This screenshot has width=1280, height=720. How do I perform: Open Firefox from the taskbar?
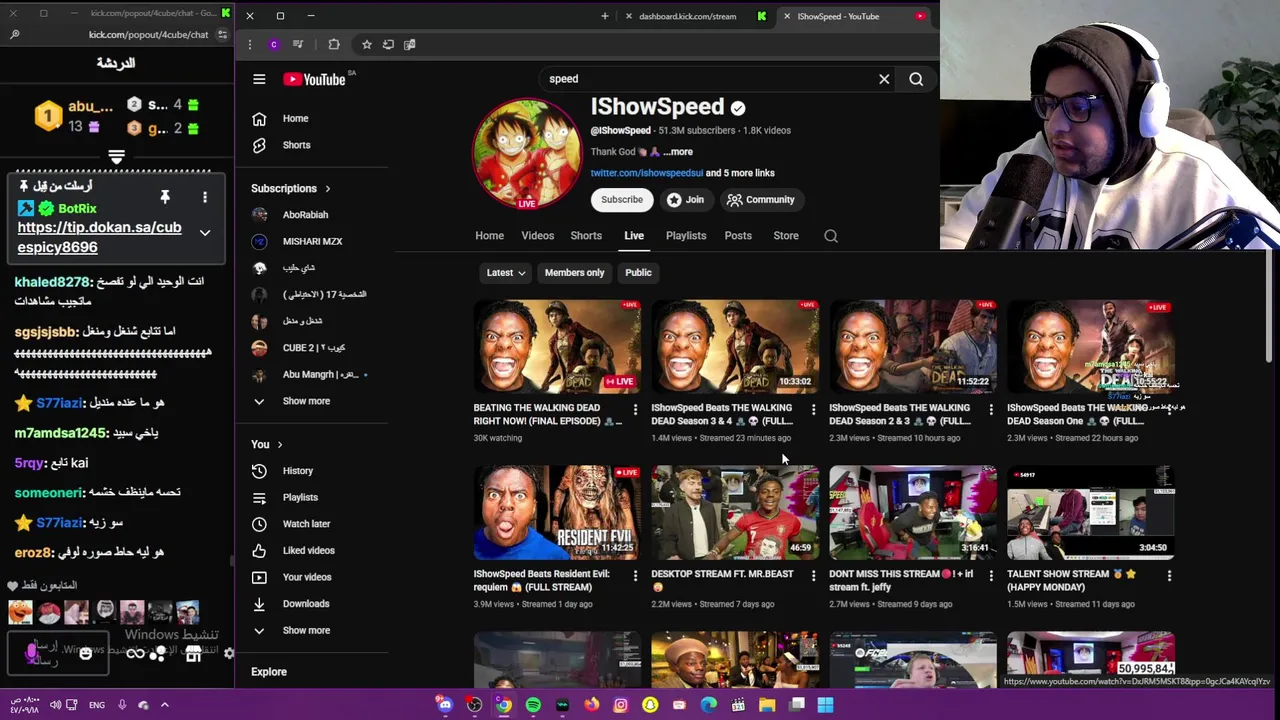coord(591,705)
